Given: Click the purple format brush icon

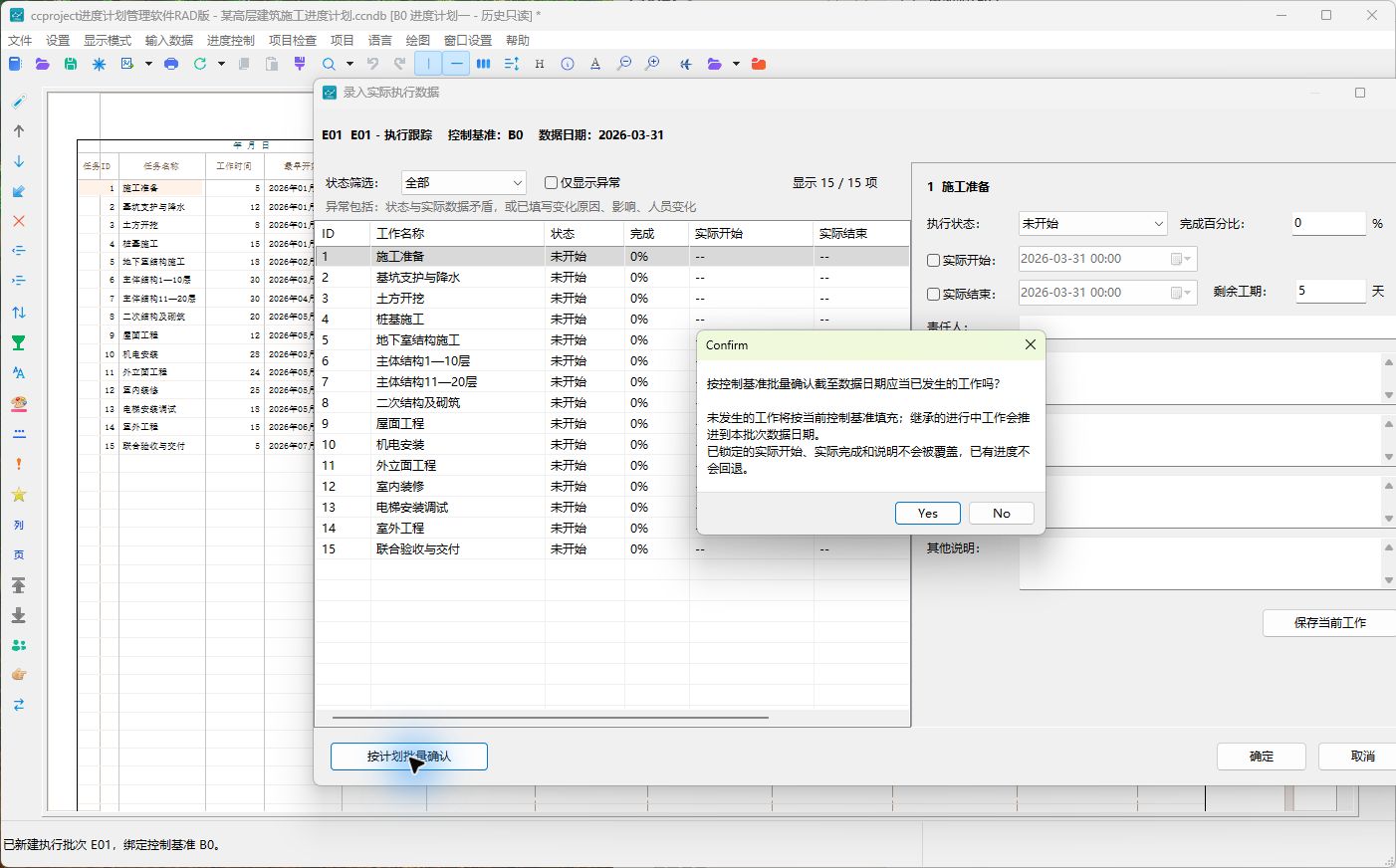Looking at the screenshot, I should click(x=300, y=64).
